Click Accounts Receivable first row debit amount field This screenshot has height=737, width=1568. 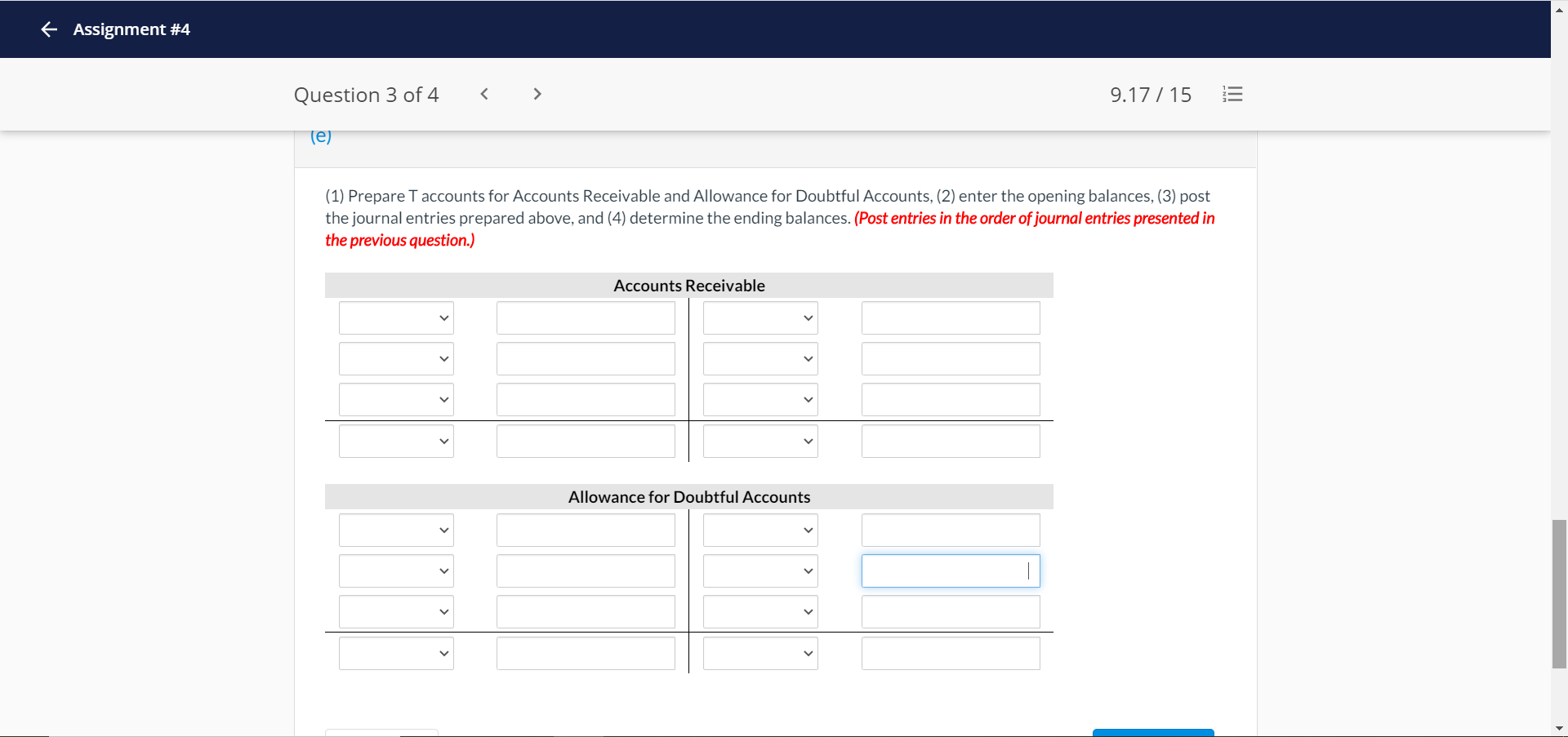pos(586,318)
